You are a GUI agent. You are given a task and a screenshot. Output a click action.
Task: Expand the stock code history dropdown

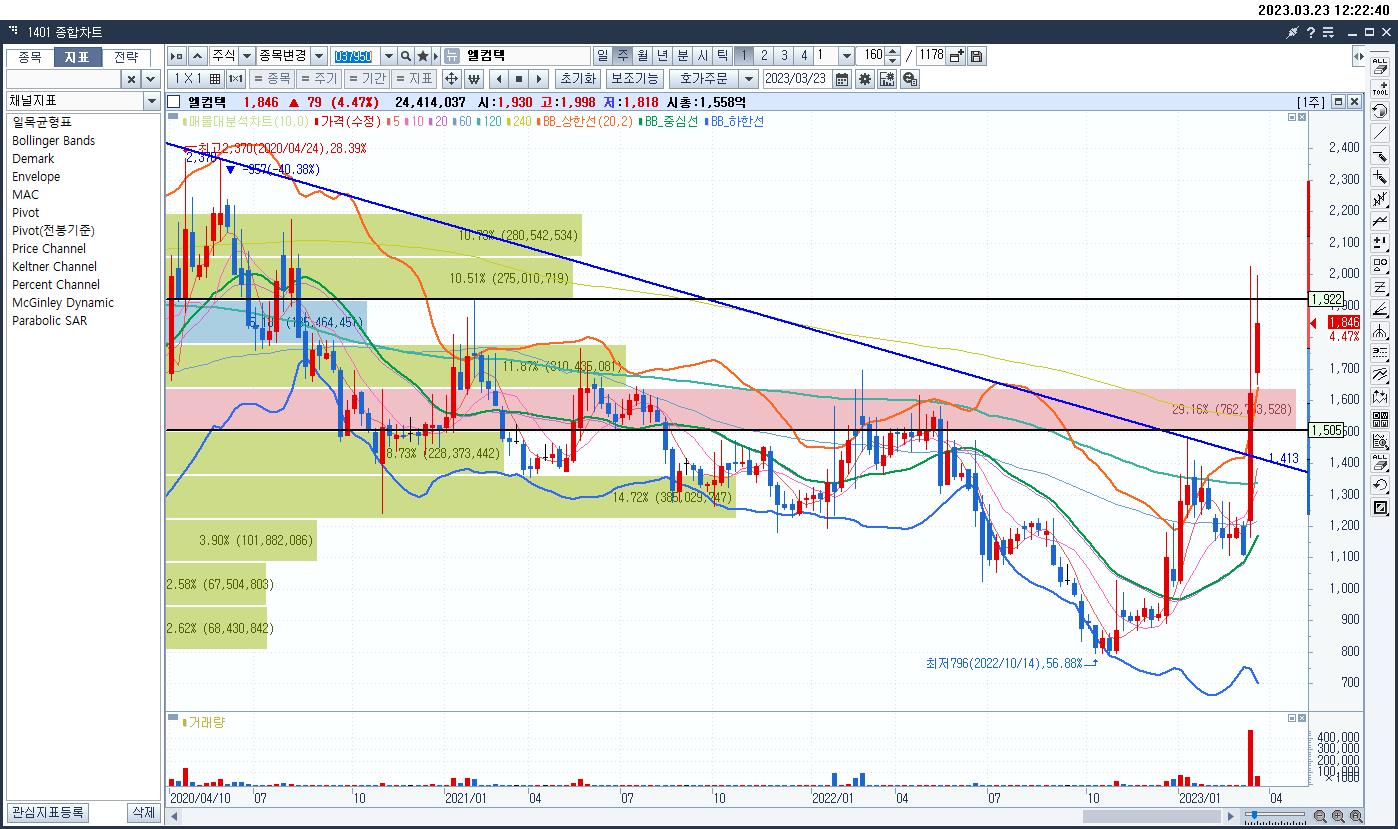(x=389, y=56)
